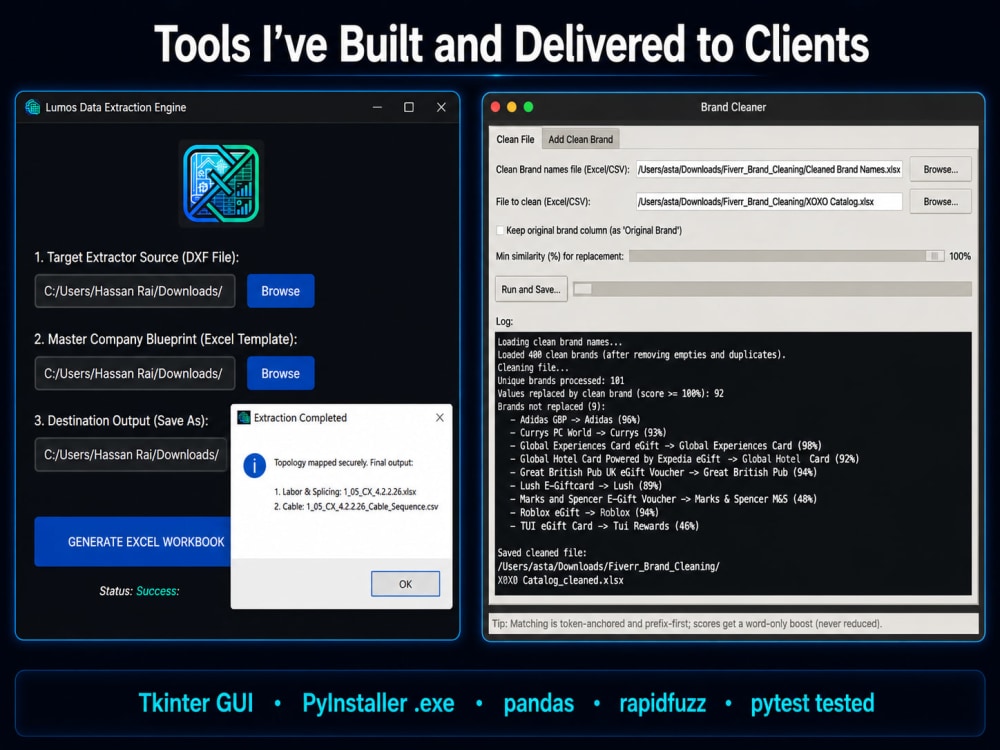The height and width of the screenshot is (750, 1000).
Task: Click the 'Status: Success:' text
Action: tap(139, 591)
